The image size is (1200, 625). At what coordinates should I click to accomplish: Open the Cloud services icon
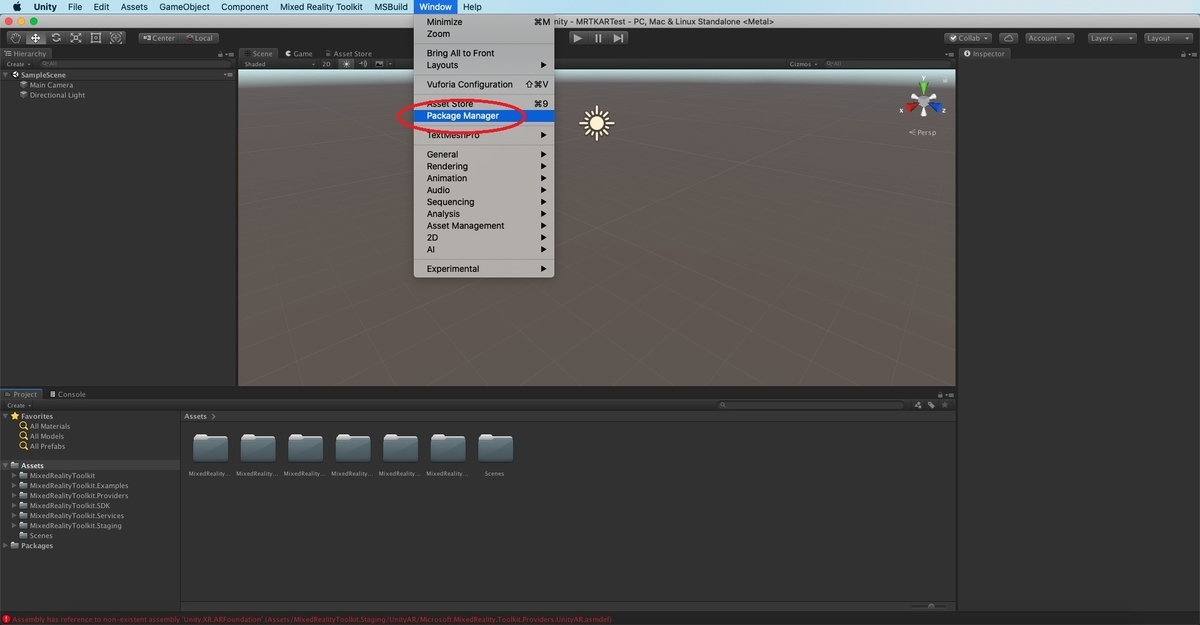[x=1008, y=38]
